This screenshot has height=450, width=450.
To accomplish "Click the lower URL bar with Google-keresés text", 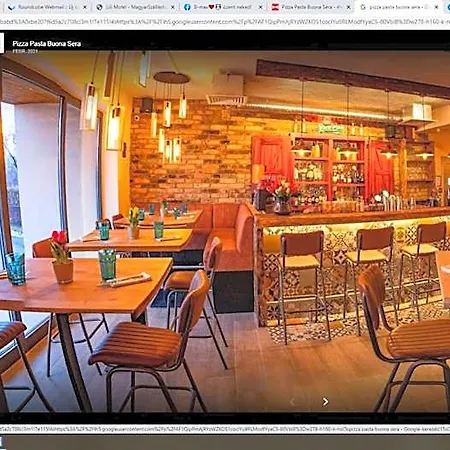I will [225, 429].
